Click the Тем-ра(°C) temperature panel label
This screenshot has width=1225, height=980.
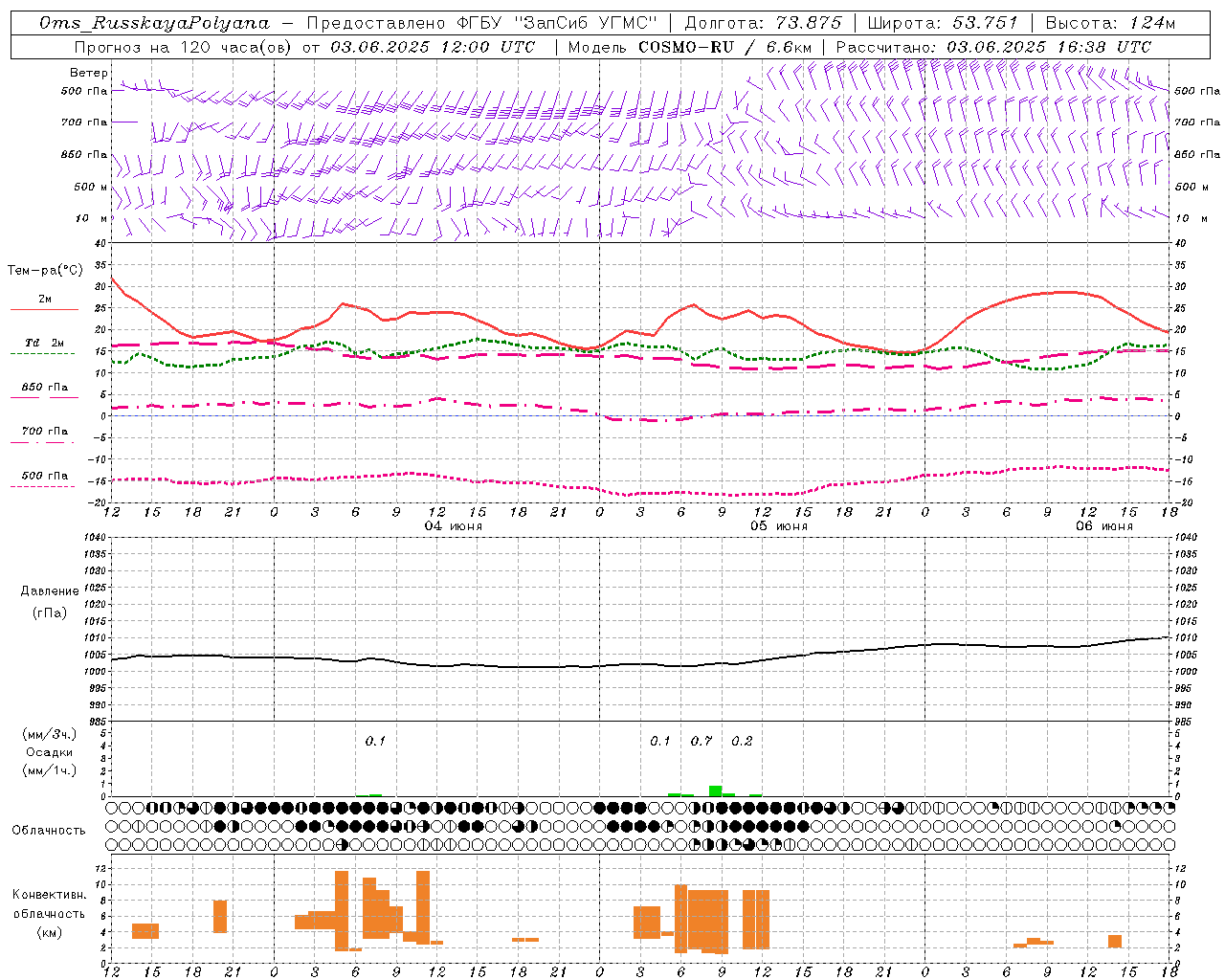click(x=45, y=271)
